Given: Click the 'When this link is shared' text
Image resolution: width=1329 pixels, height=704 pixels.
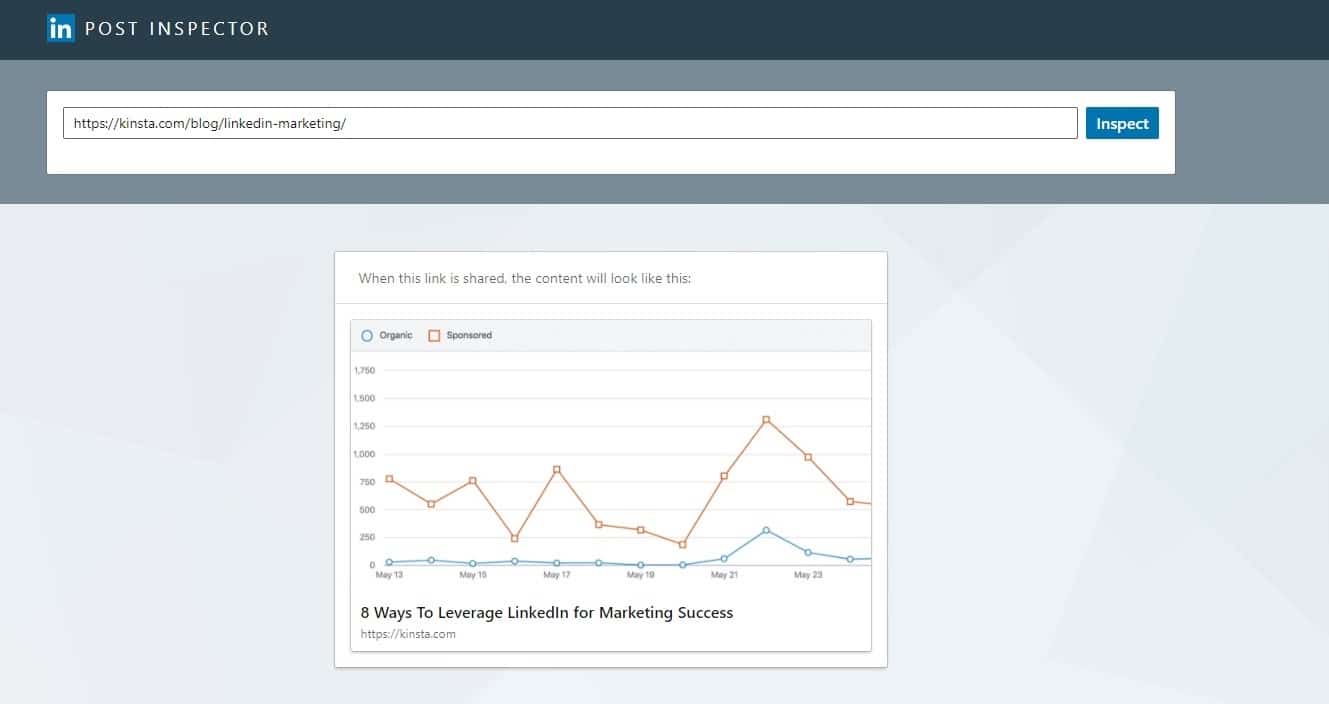Looking at the screenshot, I should [525, 278].
